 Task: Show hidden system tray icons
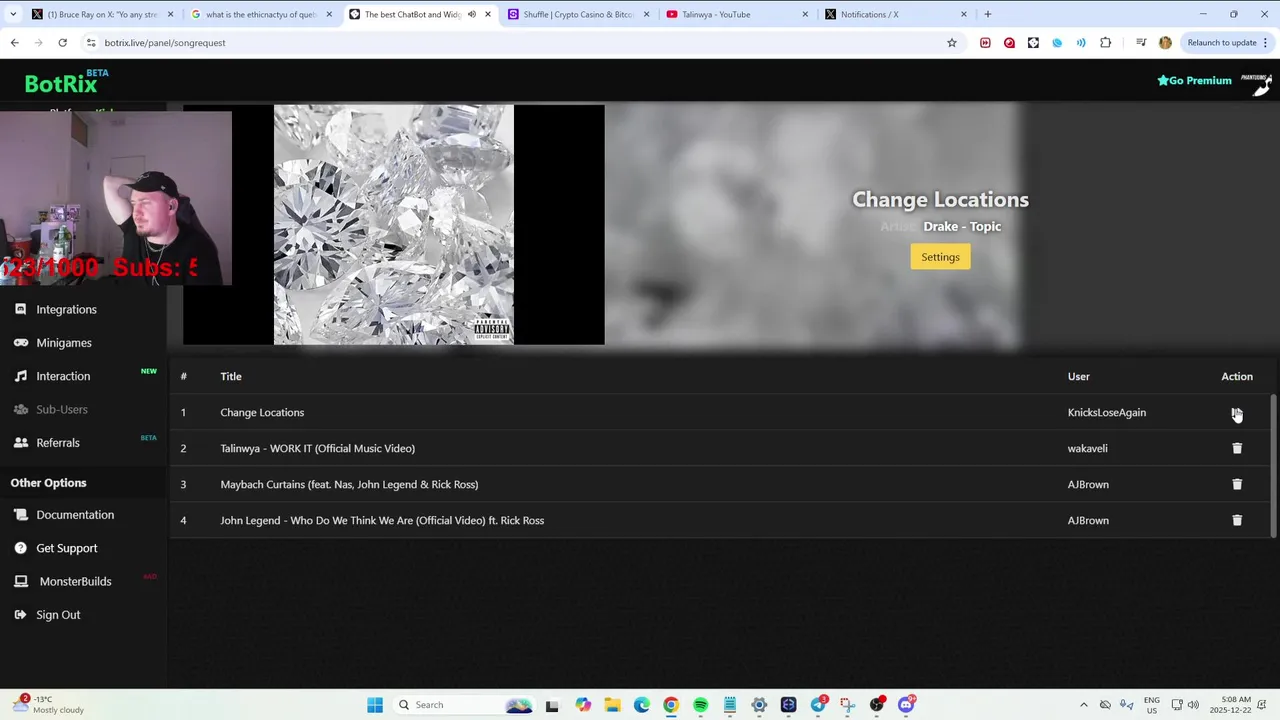click(x=1084, y=705)
